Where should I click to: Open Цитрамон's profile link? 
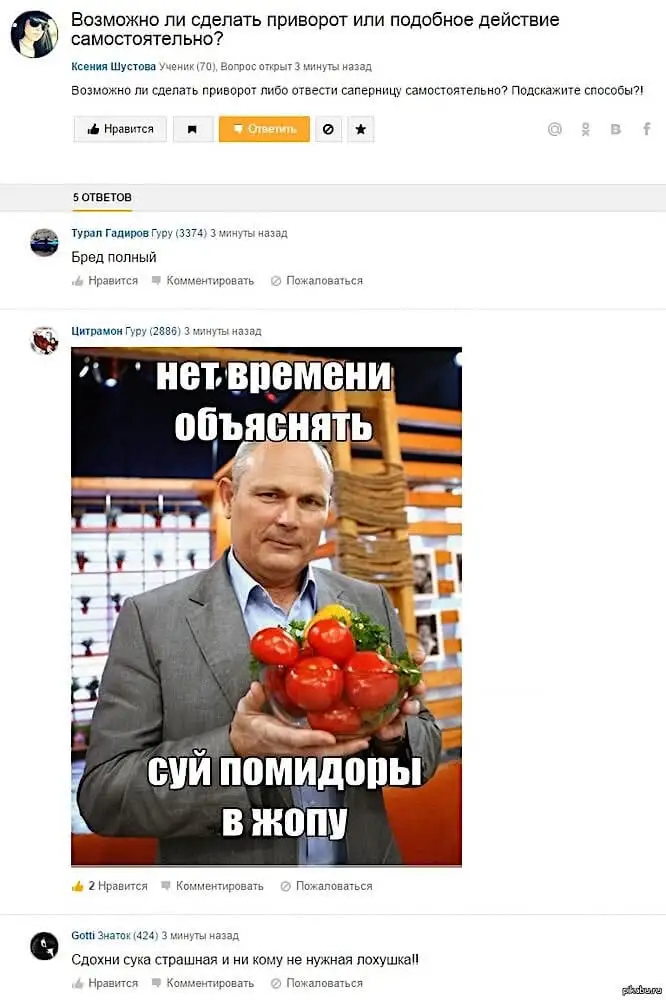(97, 331)
